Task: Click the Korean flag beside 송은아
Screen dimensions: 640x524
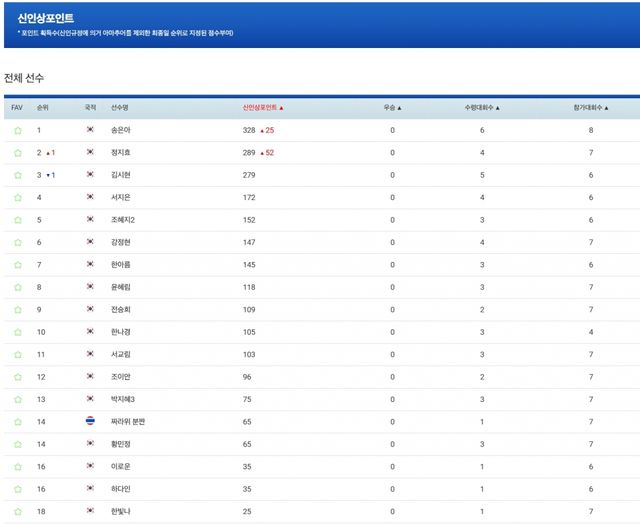Action: coord(90,130)
